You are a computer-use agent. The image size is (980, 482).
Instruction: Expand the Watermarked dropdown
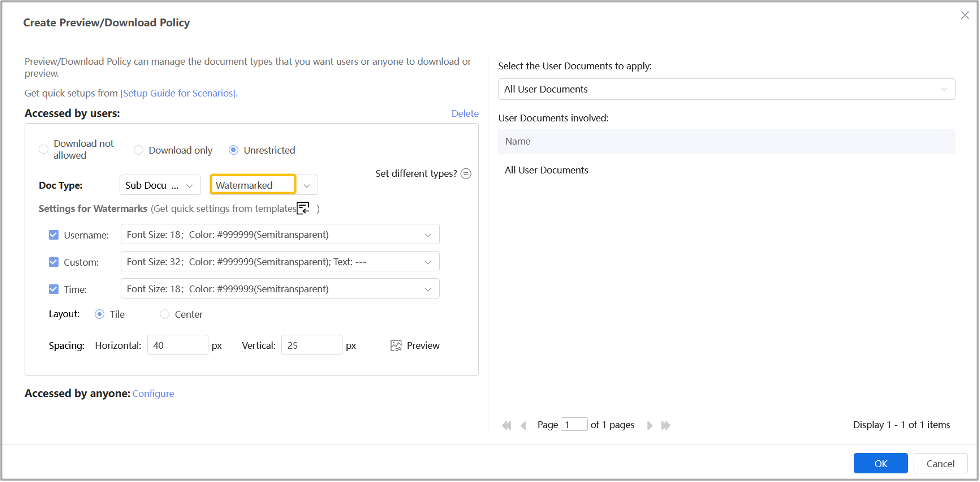point(308,185)
